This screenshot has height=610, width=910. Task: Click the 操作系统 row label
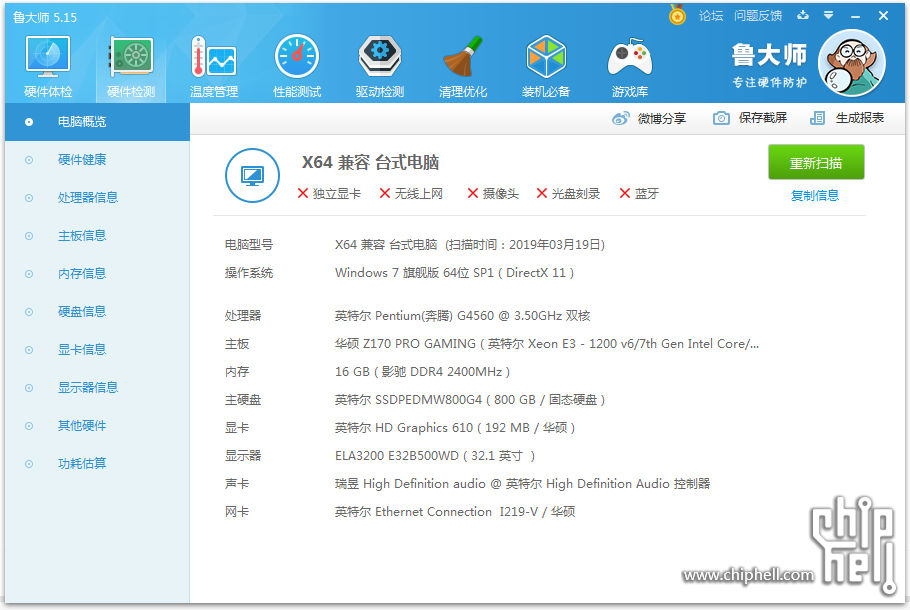[x=249, y=273]
